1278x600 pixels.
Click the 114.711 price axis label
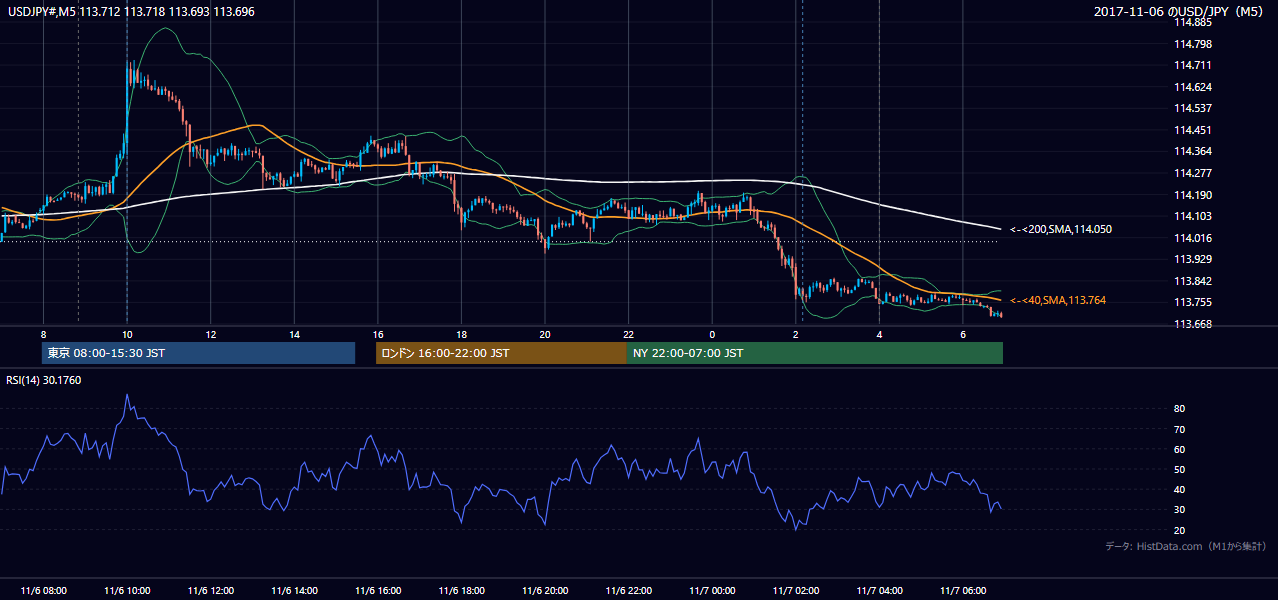click(1192, 65)
